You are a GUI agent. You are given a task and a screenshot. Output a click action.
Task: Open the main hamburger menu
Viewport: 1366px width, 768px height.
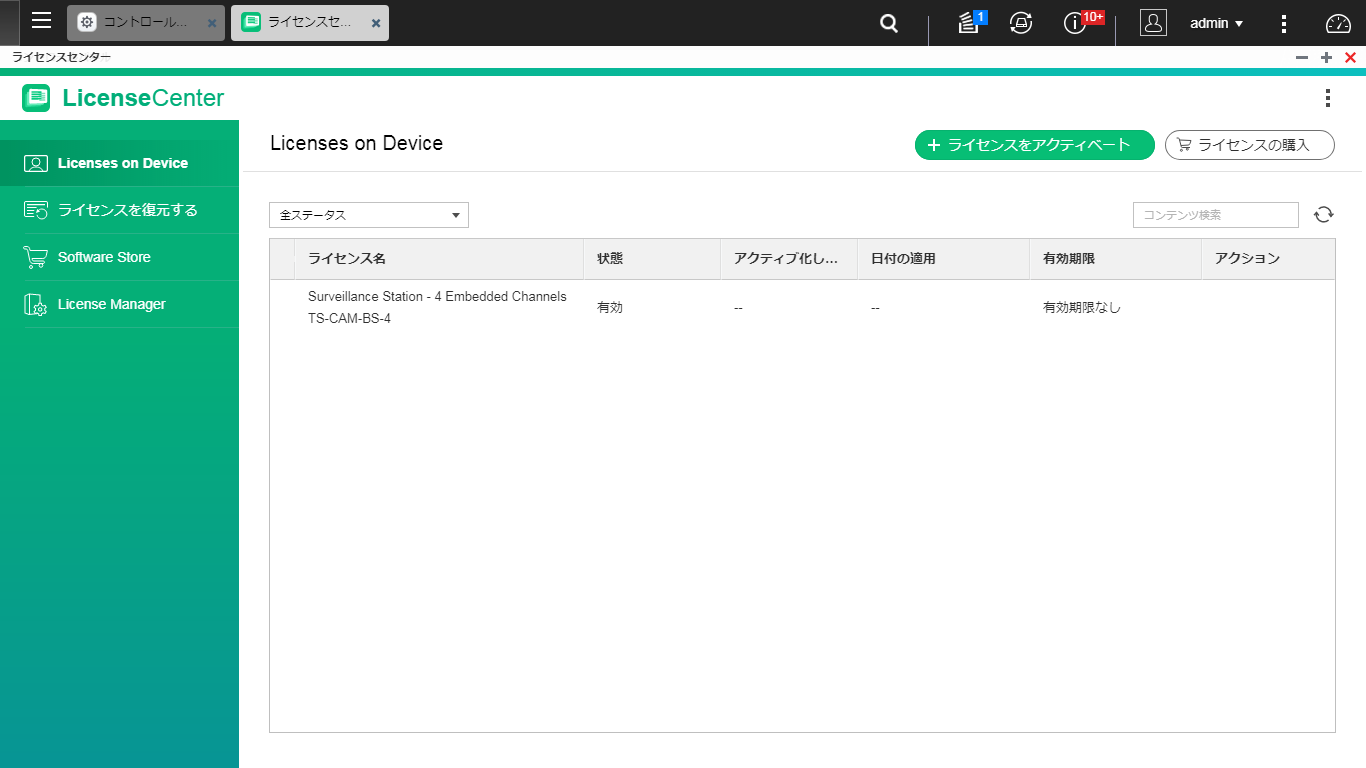(41, 21)
